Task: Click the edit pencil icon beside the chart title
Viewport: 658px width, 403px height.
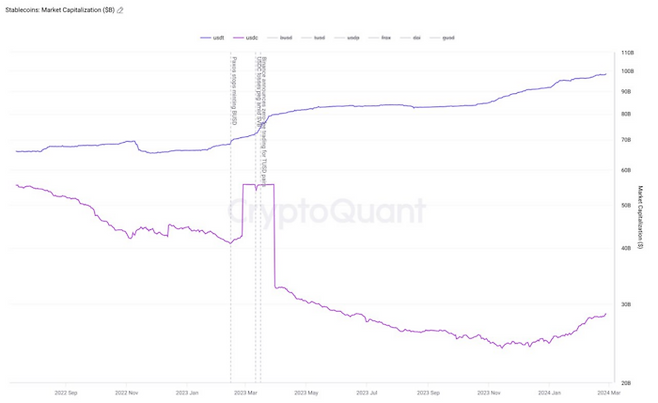Action: click(120, 10)
